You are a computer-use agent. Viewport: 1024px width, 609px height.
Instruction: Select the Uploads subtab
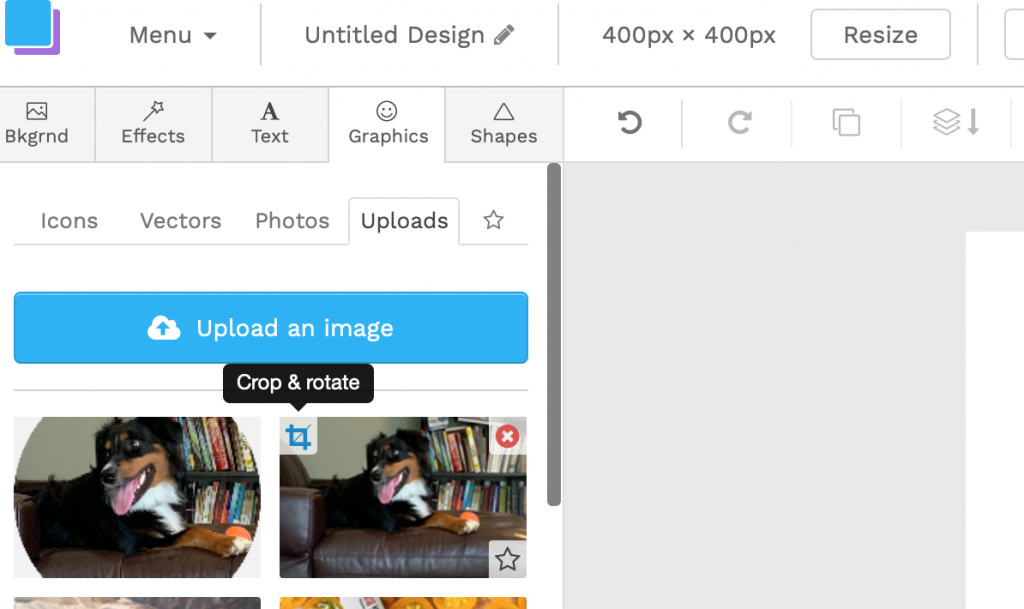404,221
